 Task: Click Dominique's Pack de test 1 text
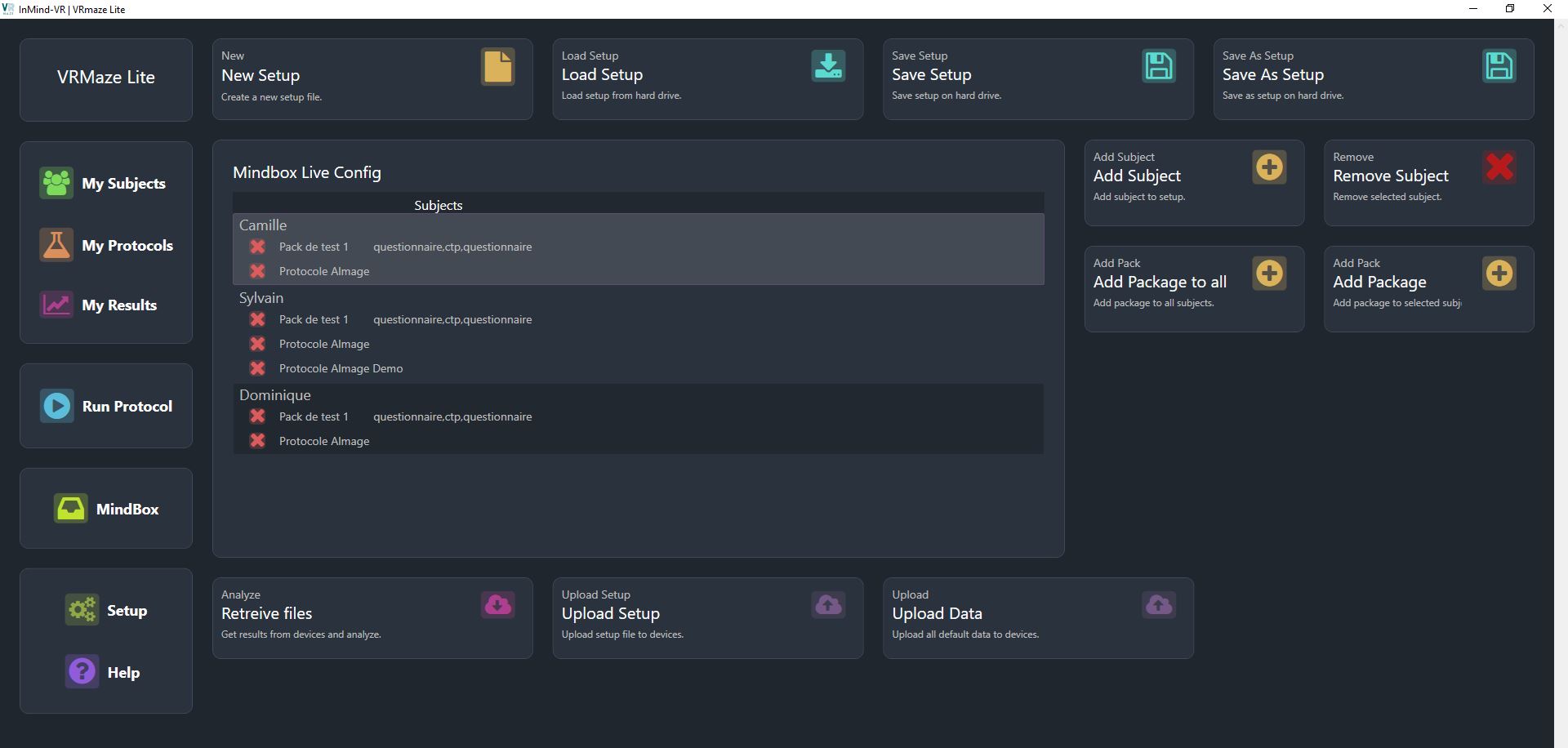pyautogui.click(x=314, y=416)
